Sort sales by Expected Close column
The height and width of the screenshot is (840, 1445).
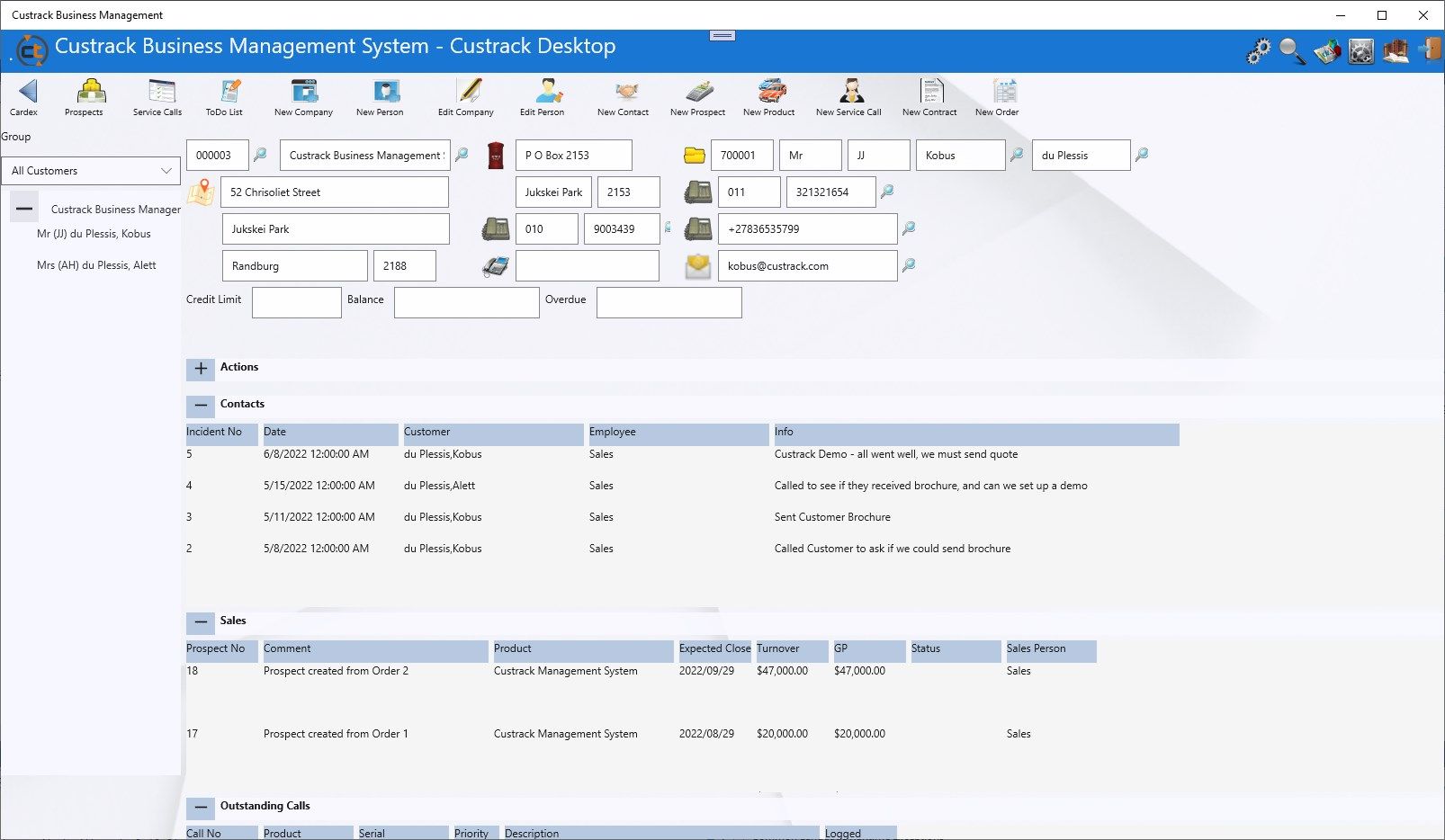(714, 651)
